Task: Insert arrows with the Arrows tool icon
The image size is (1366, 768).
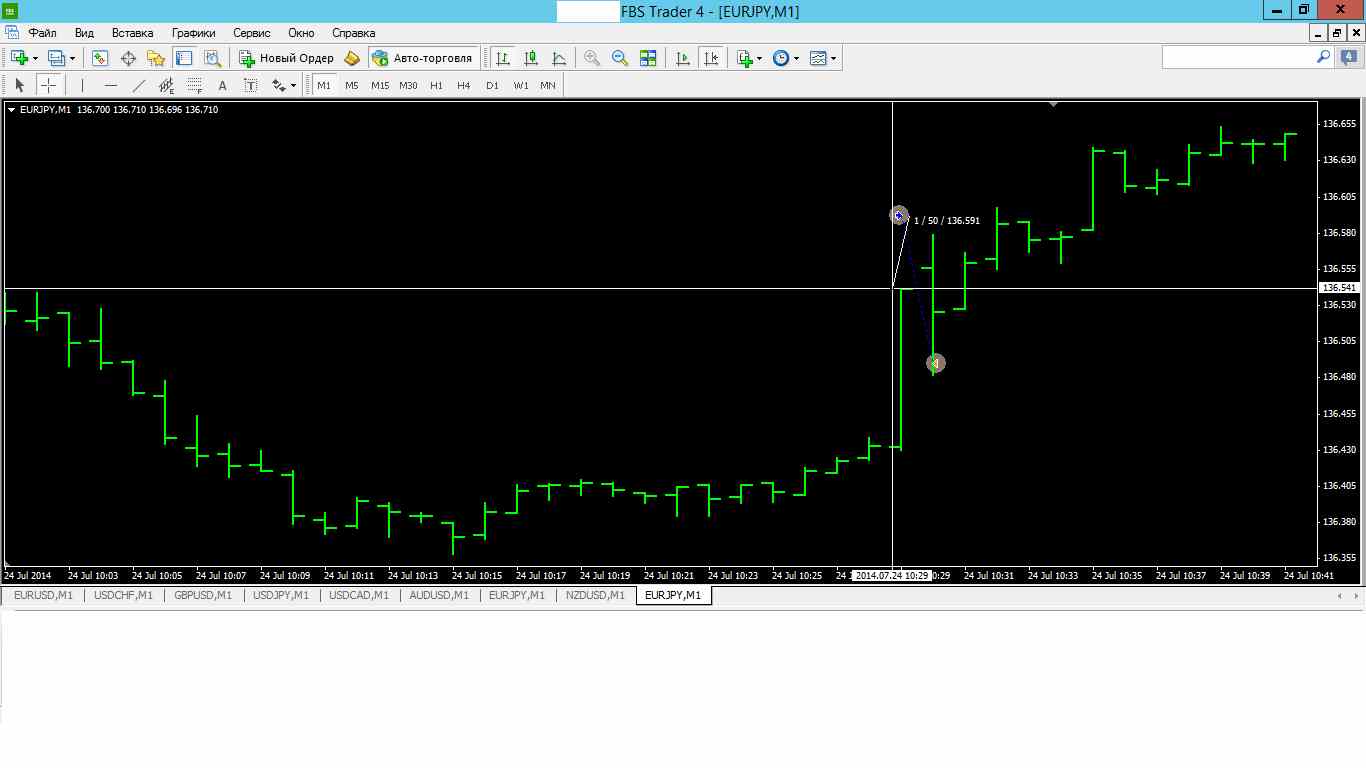Action: 279,85
